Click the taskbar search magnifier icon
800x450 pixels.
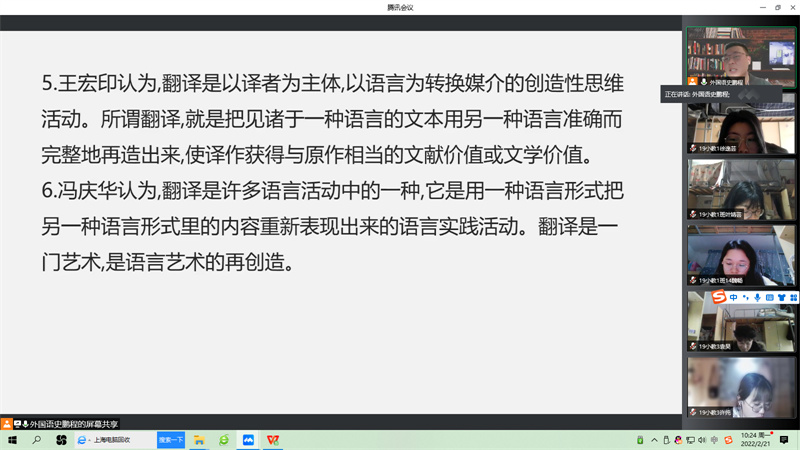click(x=37, y=440)
